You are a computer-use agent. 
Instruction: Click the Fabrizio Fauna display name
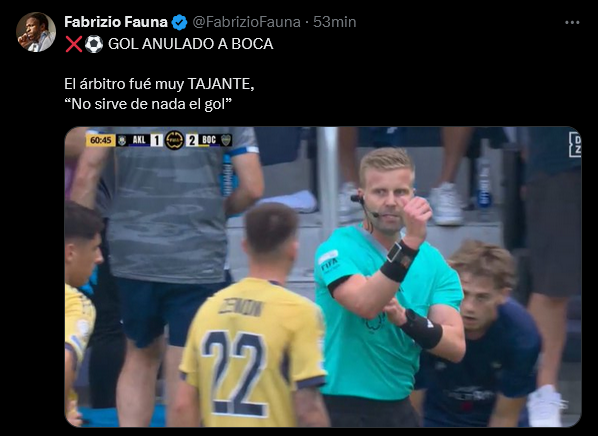(x=116, y=22)
